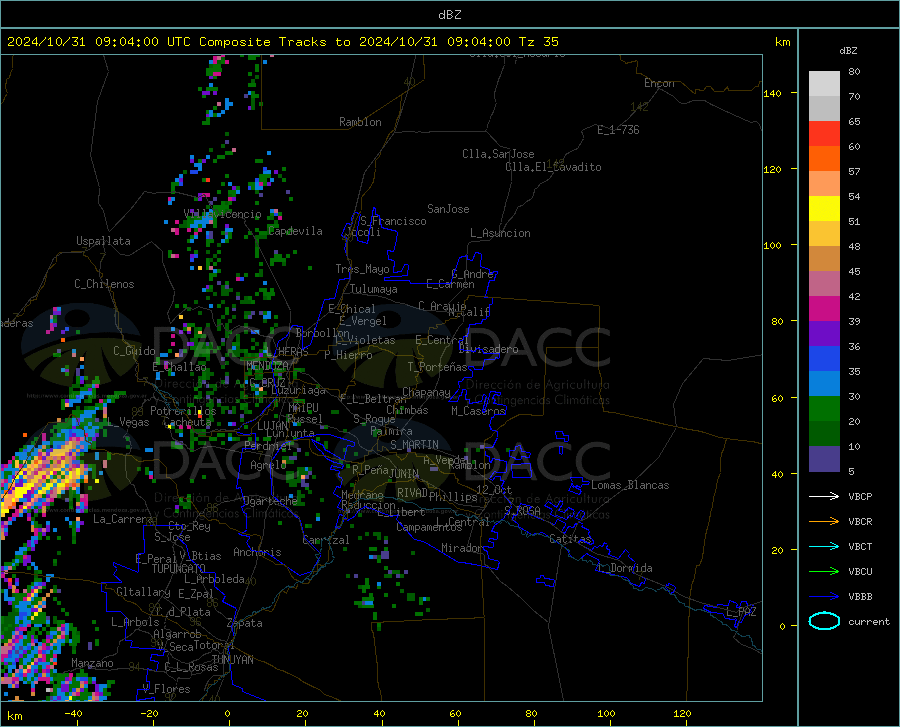The width and height of the screenshot is (900, 727).
Task: Click the Uspallata place label on map
Action: coord(103,242)
